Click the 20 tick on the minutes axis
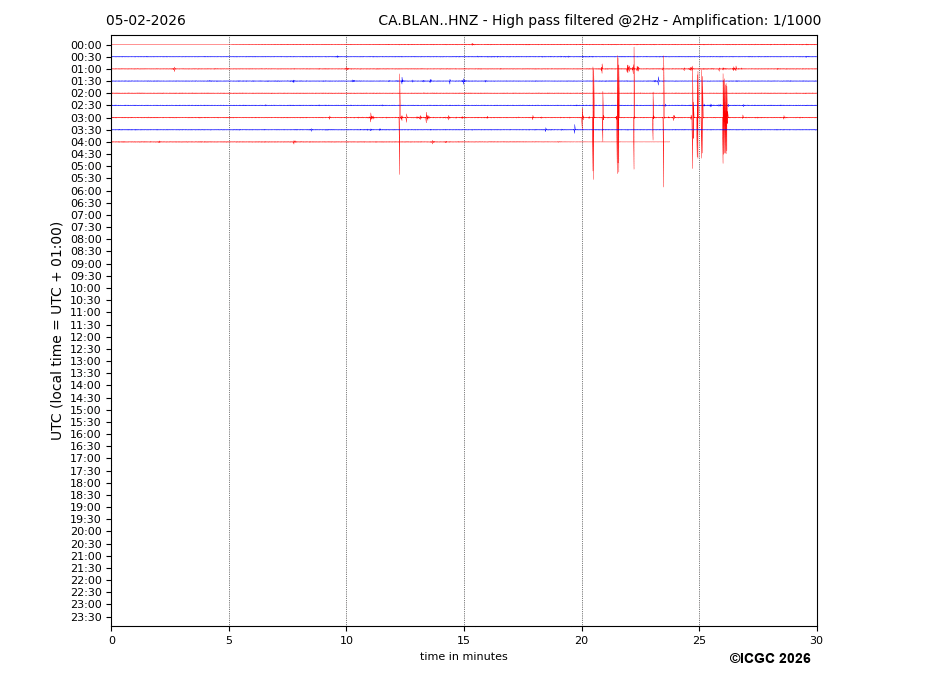This screenshot has width=927, height=696. click(x=581, y=640)
